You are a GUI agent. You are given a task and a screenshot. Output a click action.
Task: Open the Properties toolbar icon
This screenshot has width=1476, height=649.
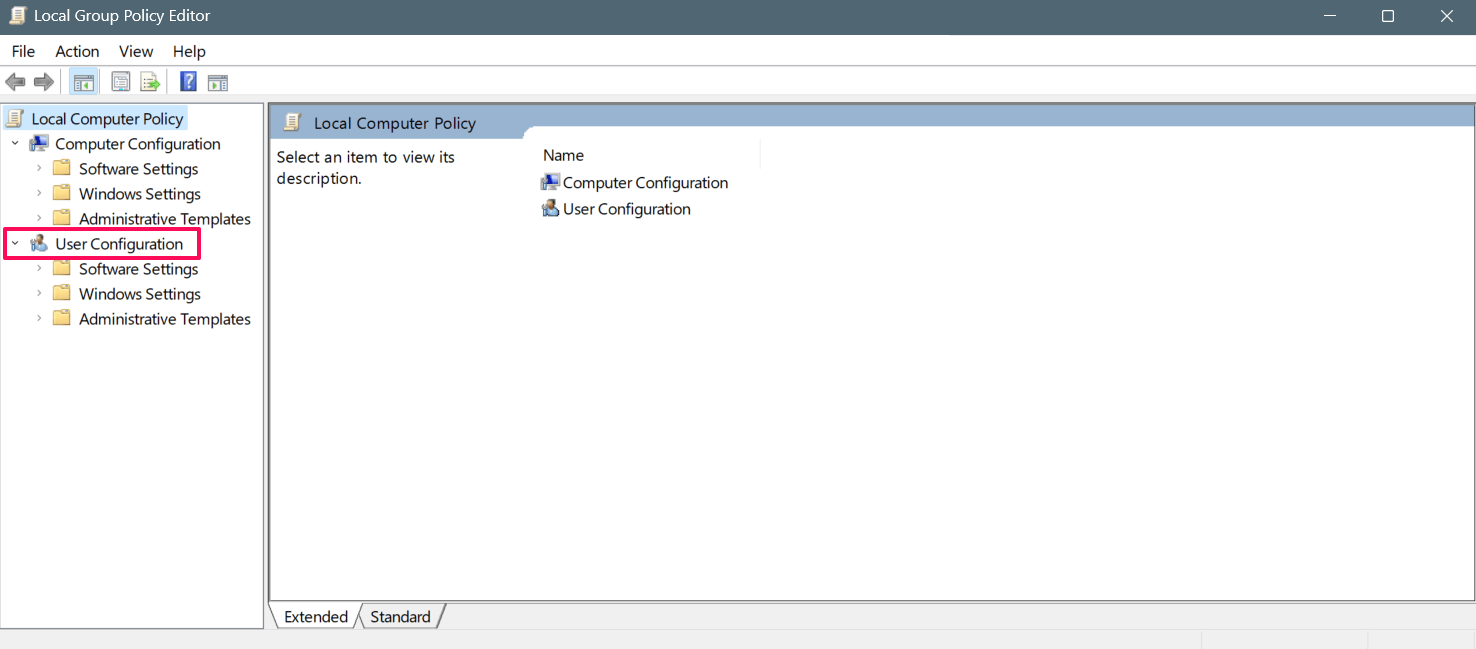coord(121,82)
